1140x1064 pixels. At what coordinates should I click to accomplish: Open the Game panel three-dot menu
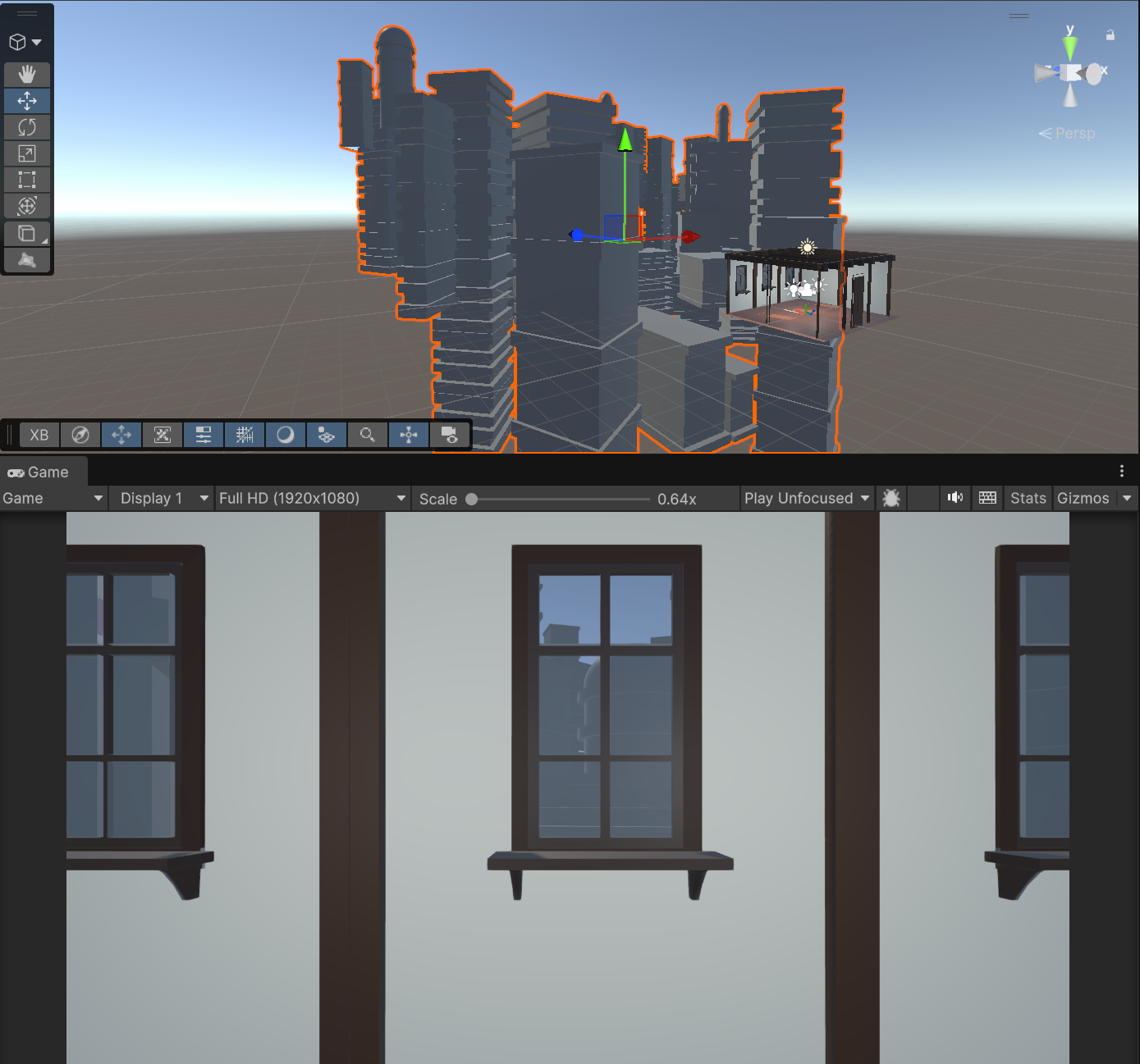(1122, 471)
